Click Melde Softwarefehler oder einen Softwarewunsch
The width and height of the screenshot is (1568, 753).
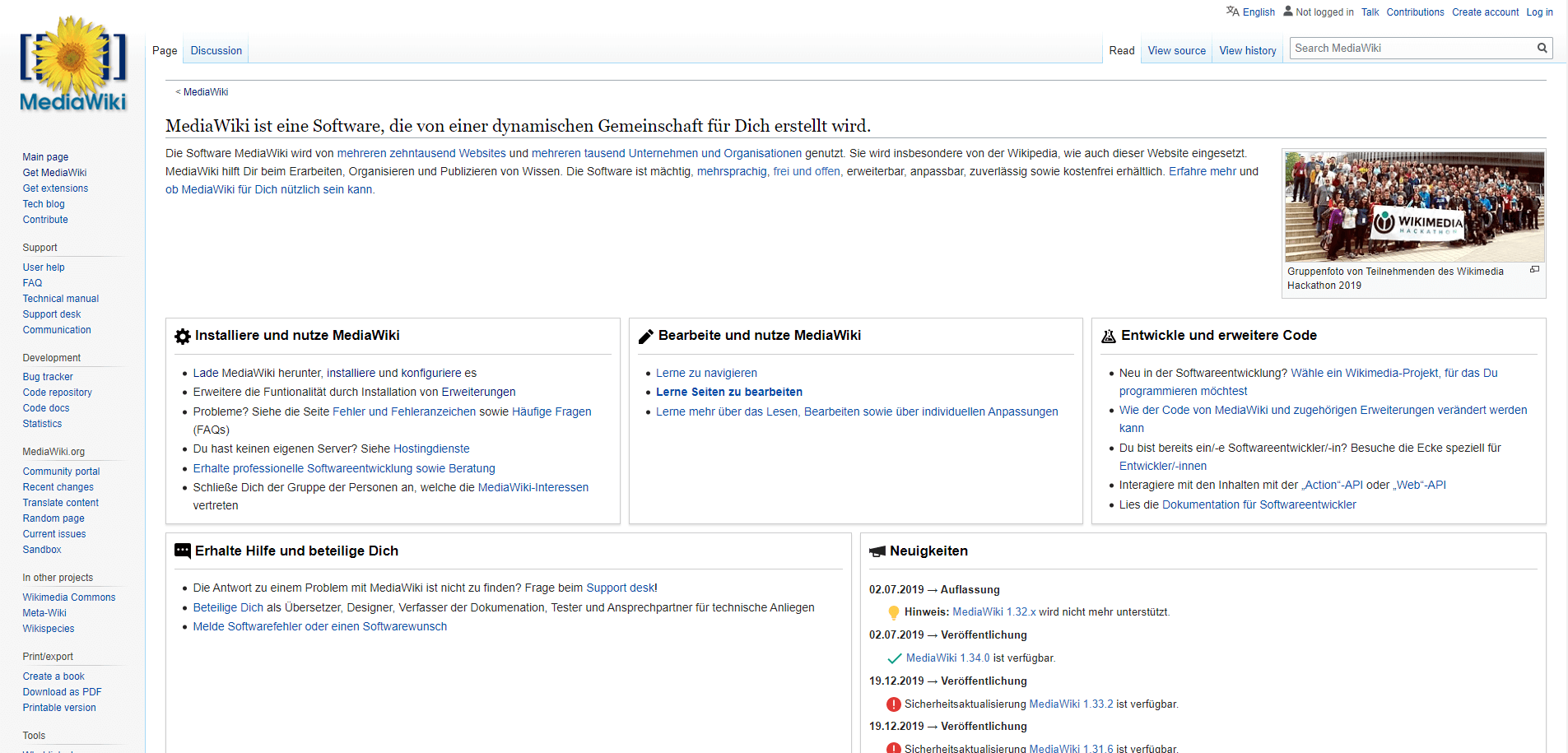click(x=320, y=627)
